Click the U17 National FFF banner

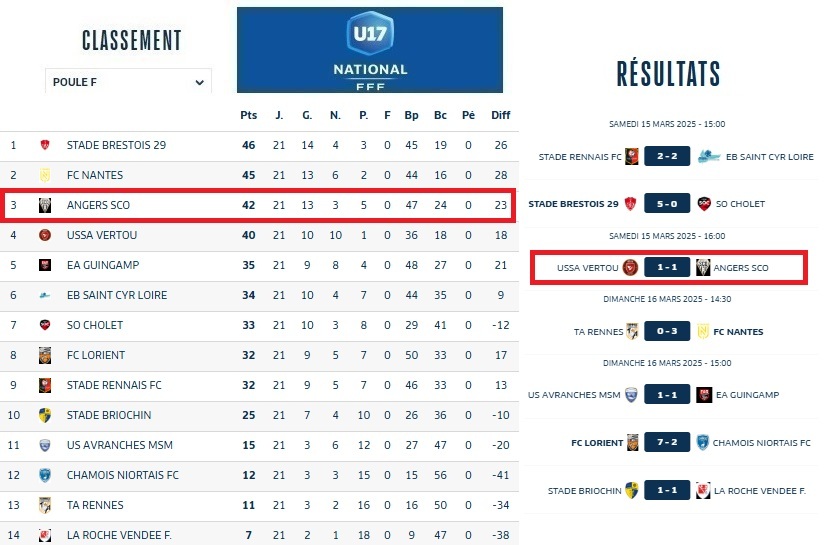point(370,50)
